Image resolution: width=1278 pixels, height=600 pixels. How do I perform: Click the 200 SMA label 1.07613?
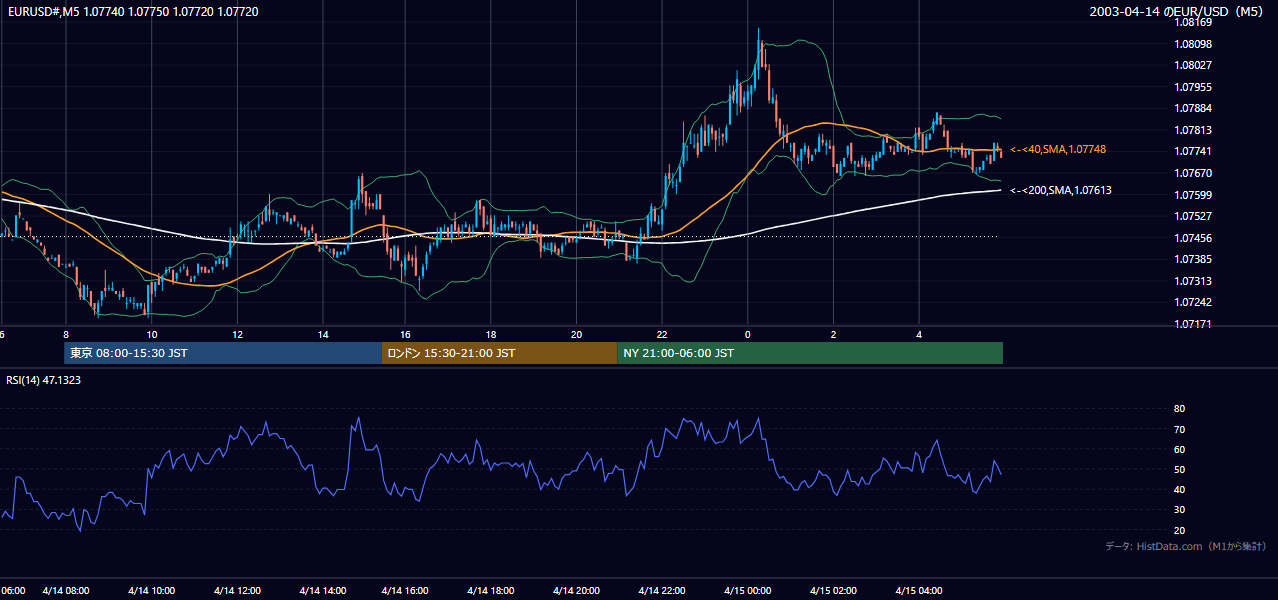click(x=1061, y=190)
